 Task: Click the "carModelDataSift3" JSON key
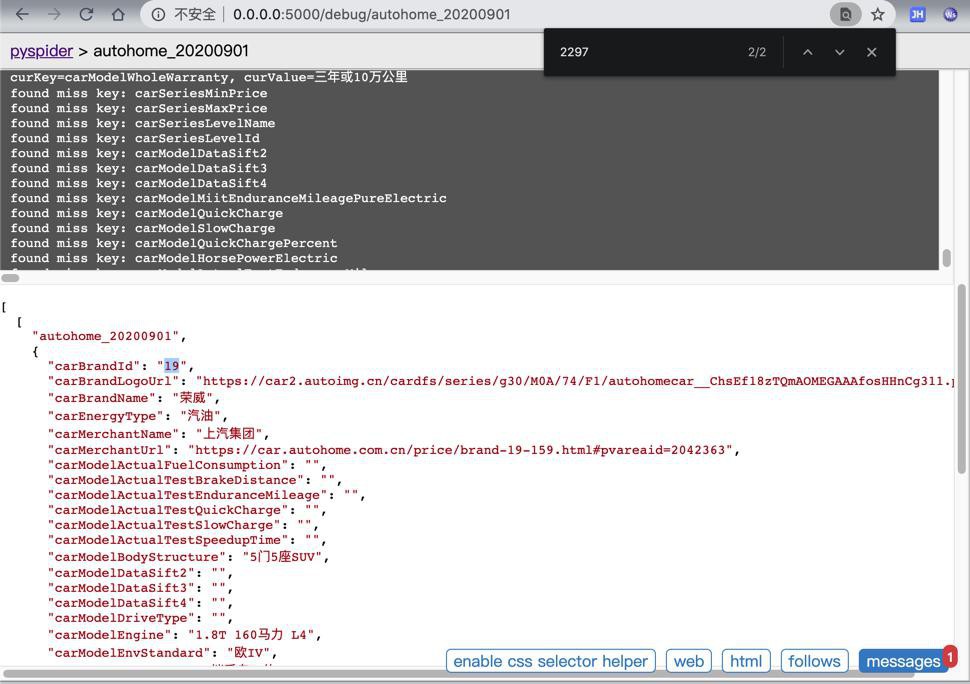pos(121,588)
